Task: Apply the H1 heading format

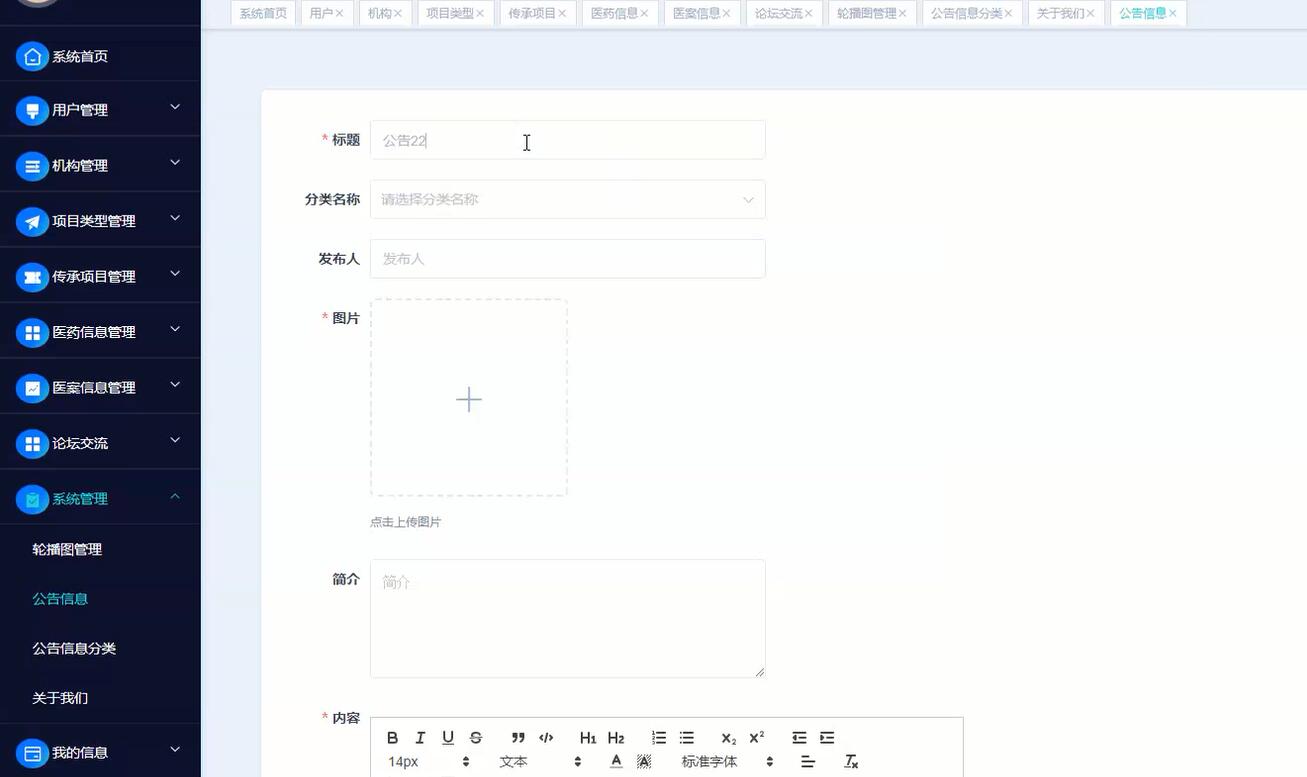Action: pyautogui.click(x=587, y=737)
